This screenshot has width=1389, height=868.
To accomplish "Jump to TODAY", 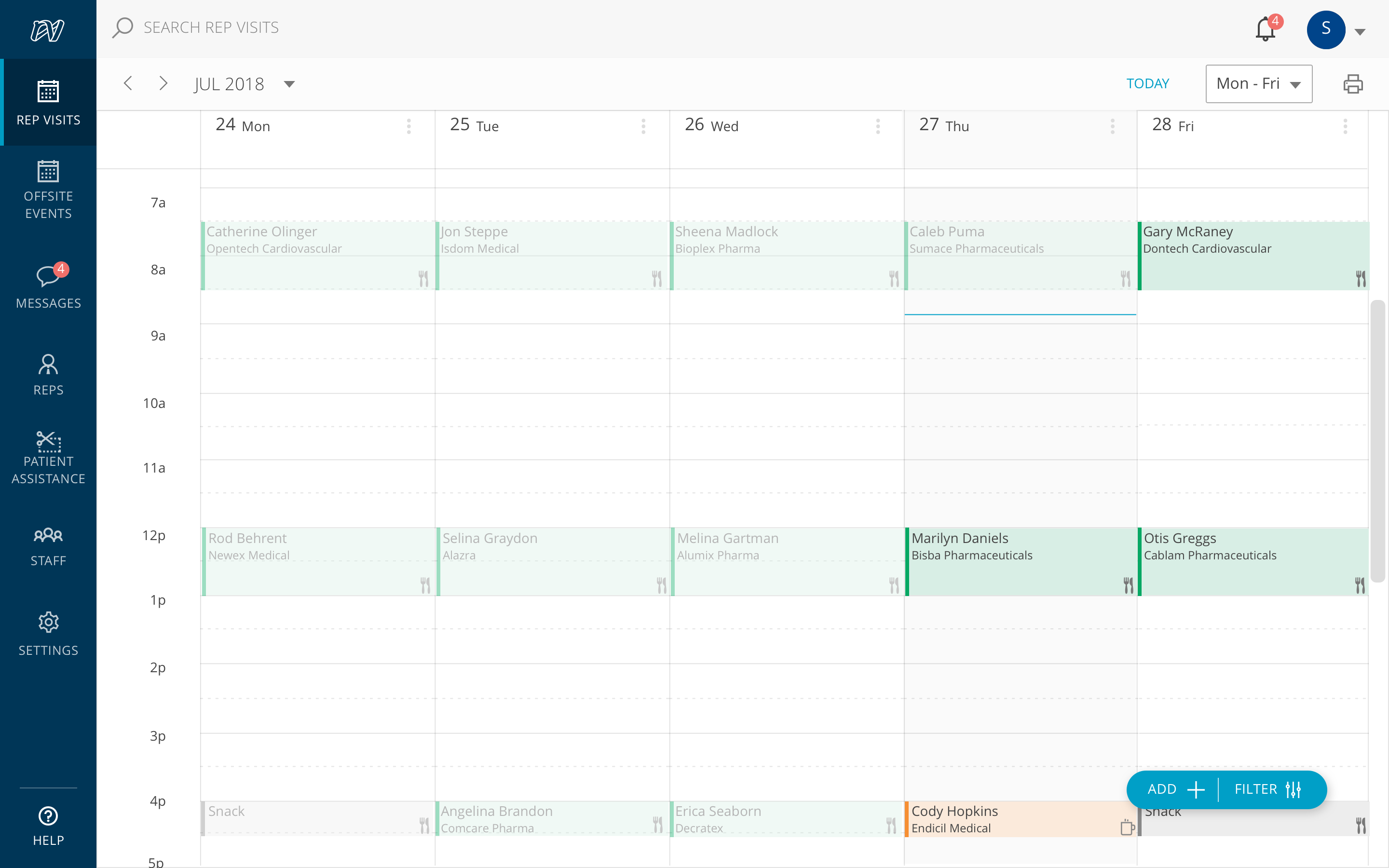I will tap(1147, 84).
